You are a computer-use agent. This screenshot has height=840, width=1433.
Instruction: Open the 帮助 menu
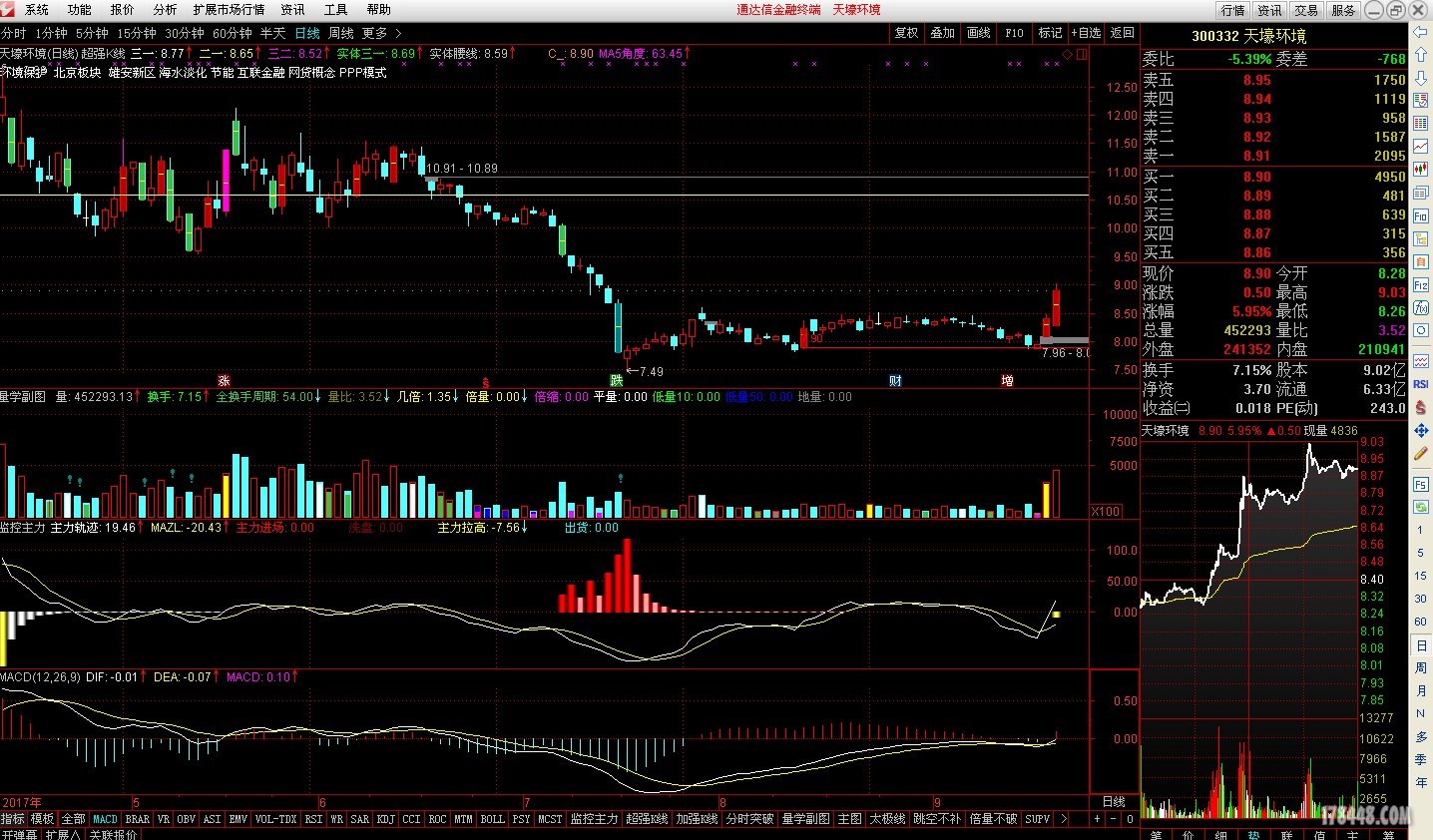point(378,10)
